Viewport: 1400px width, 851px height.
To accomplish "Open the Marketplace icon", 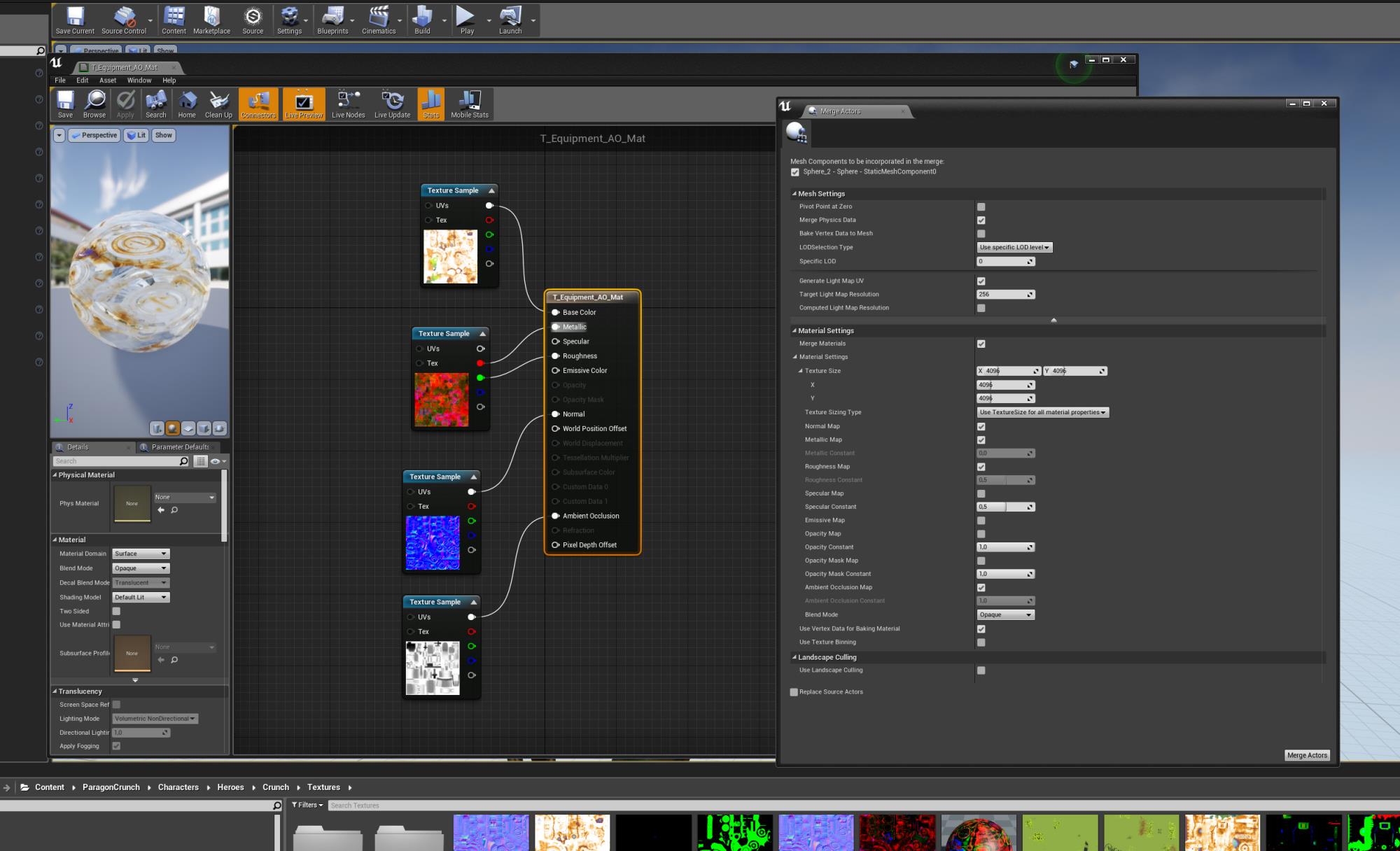I will [x=211, y=20].
